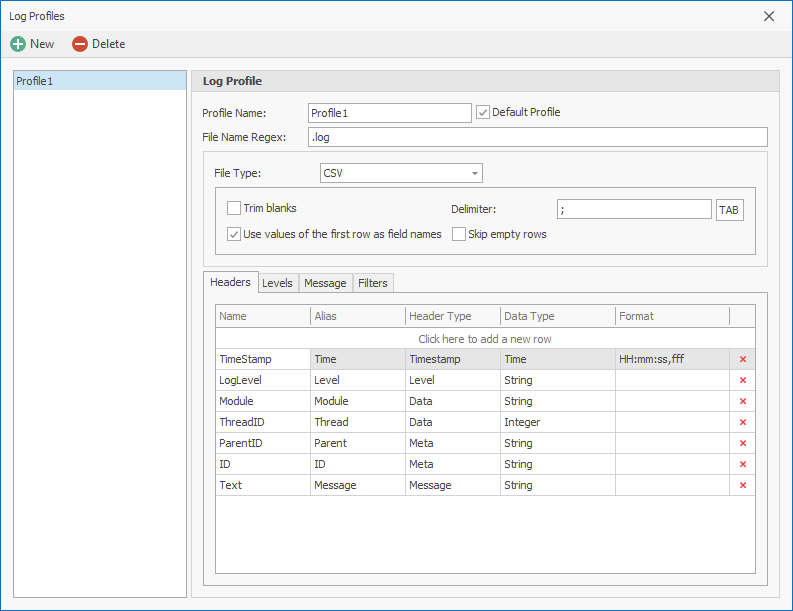The height and width of the screenshot is (611, 793).
Task: Sort by the Header Type column header
Action: [453, 316]
